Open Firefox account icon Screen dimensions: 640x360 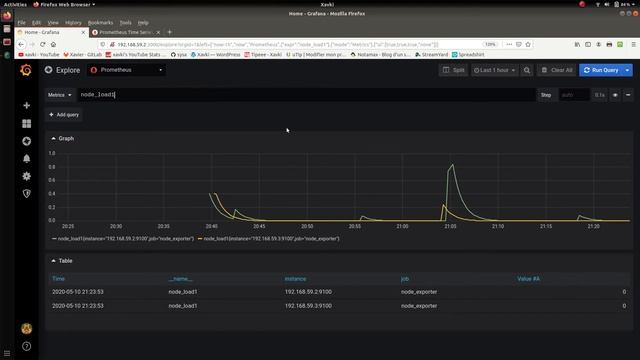point(598,44)
